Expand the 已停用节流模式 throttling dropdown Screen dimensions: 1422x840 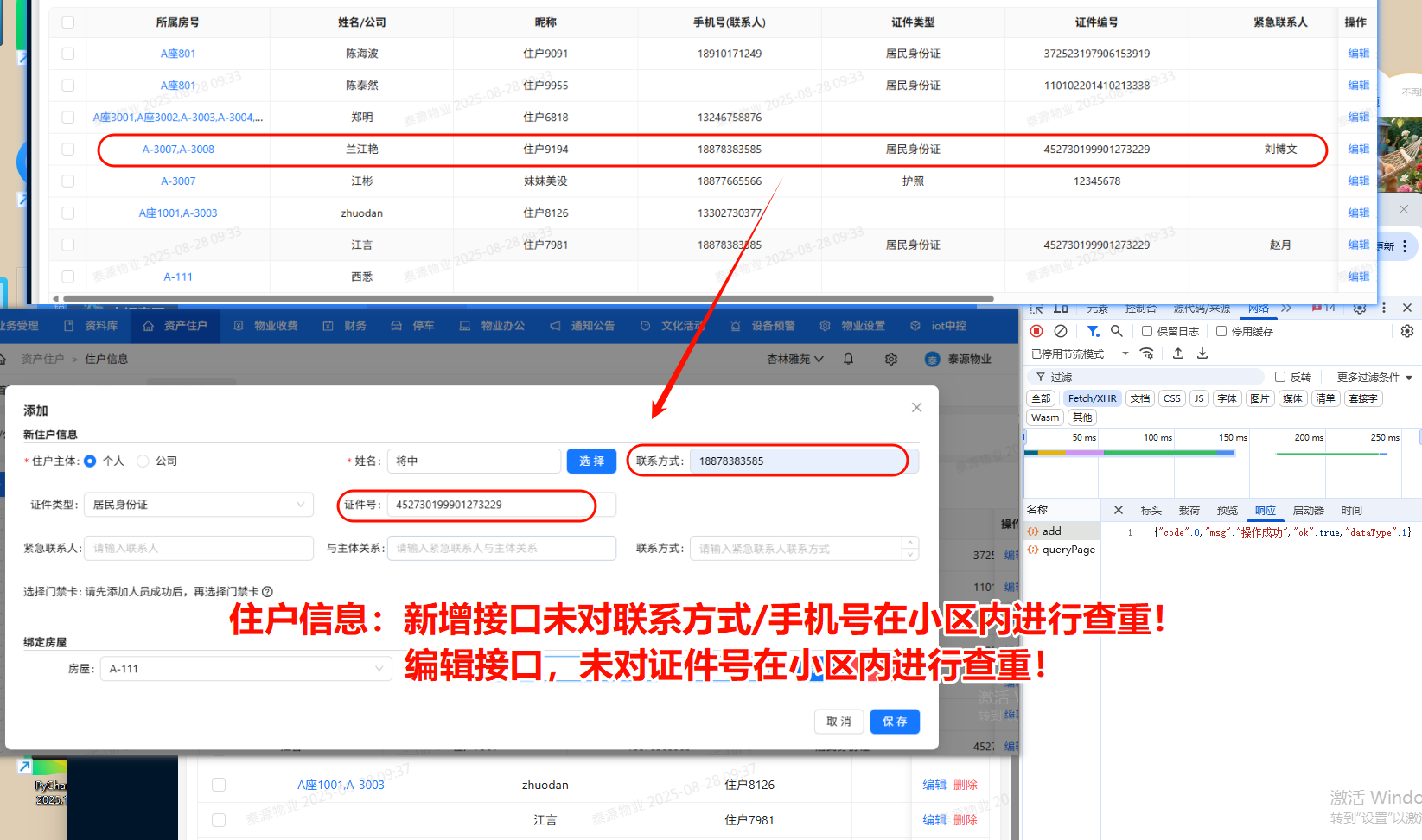coord(1125,353)
